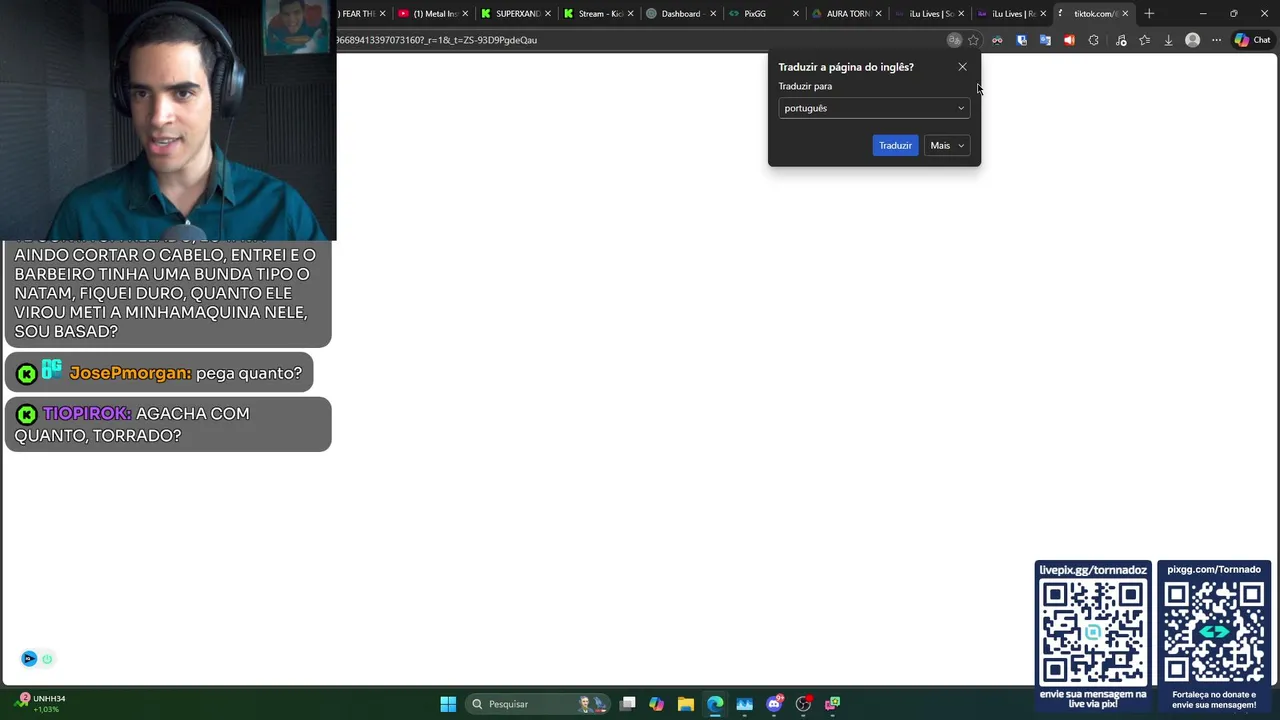Click the livepix.gg/tornnadoz QR code
The height and width of the screenshot is (720, 1280).
click(1093, 632)
